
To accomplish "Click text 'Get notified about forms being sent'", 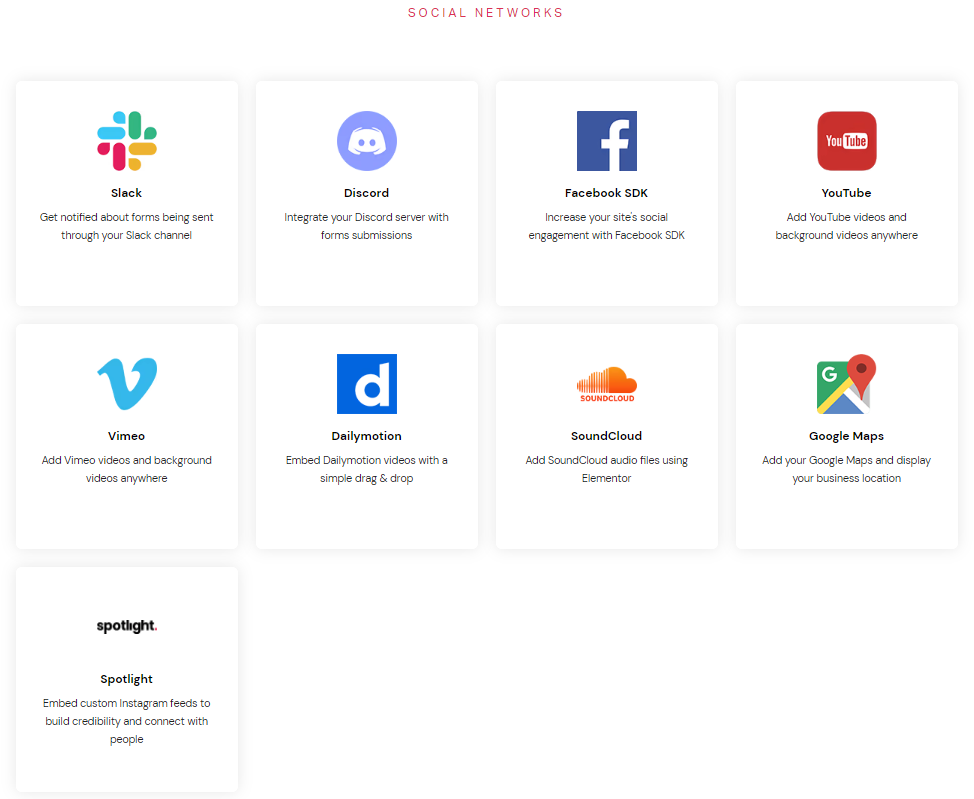I will point(127,217).
